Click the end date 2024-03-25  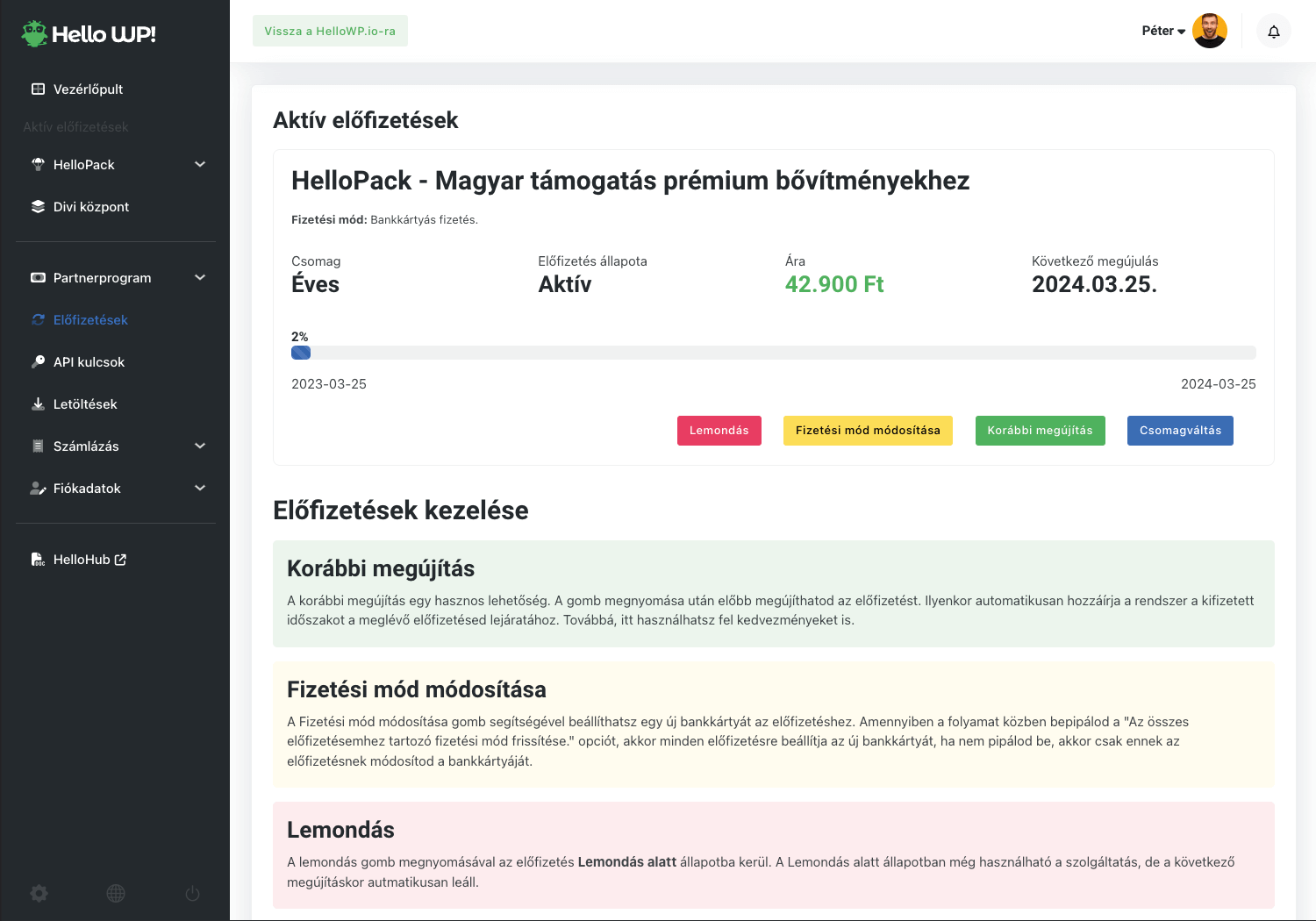(x=1219, y=384)
